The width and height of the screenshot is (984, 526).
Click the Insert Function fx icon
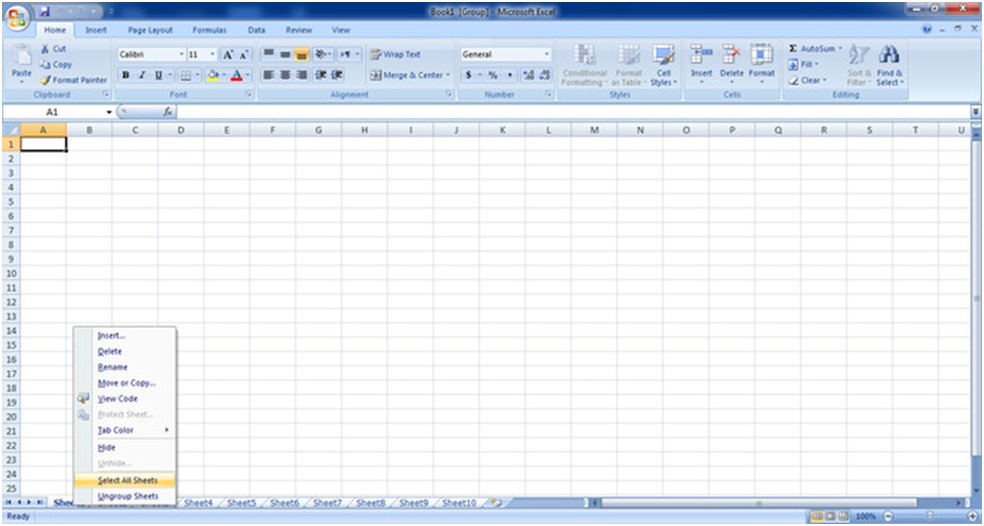(x=169, y=112)
